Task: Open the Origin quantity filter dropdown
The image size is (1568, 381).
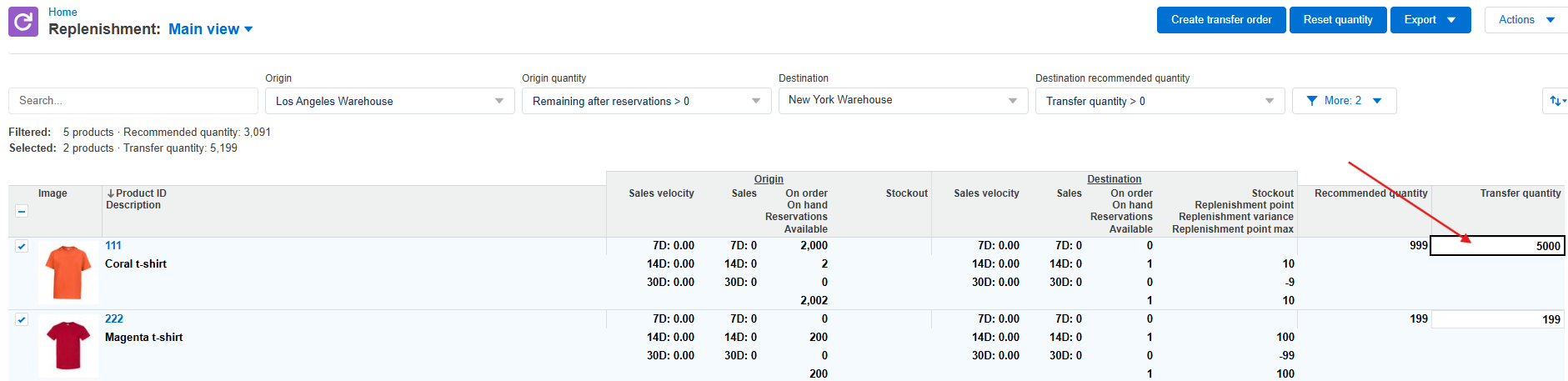Action: pos(646,101)
